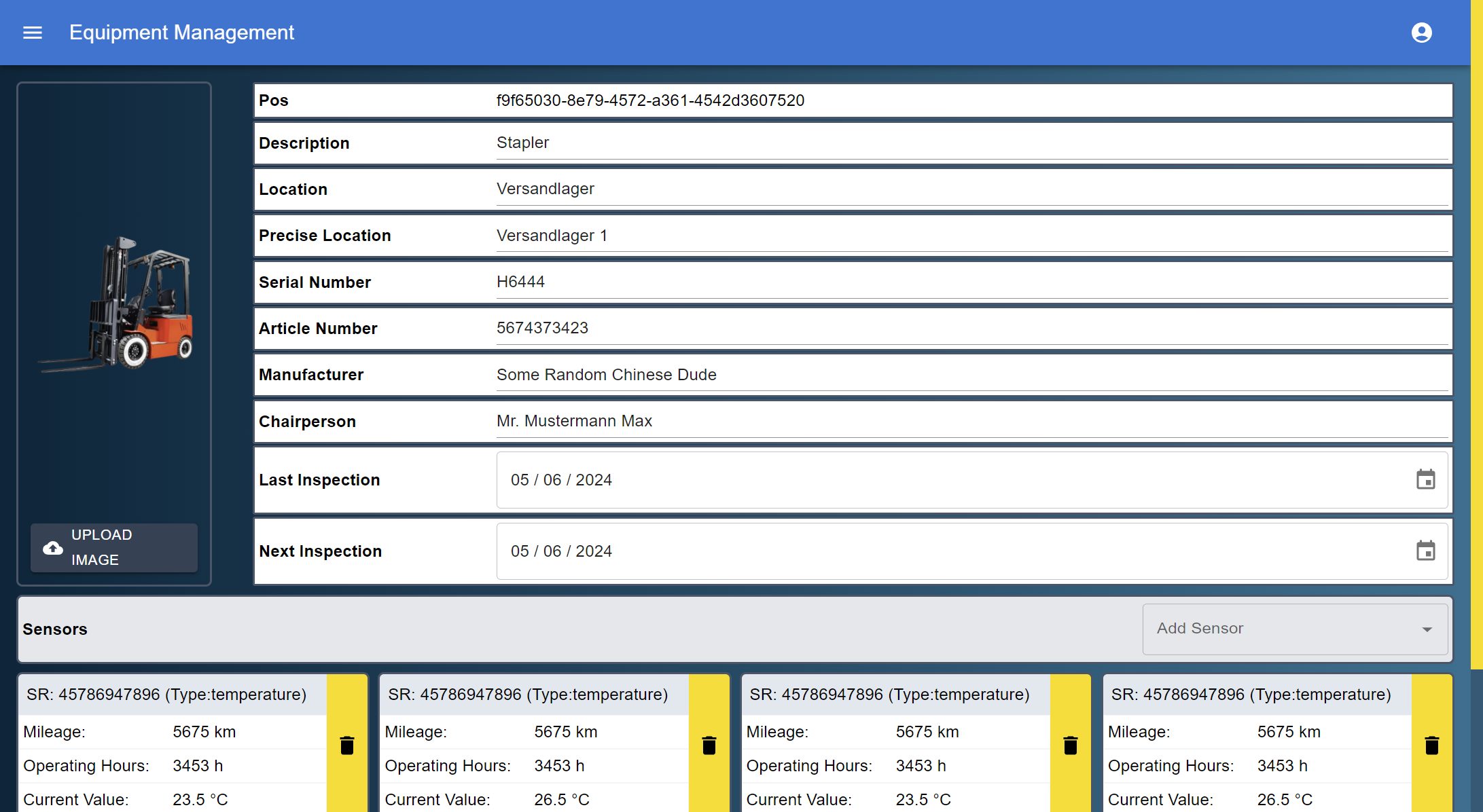Delete the first sensor card via trash icon
1483x812 pixels.
[347, 745]
